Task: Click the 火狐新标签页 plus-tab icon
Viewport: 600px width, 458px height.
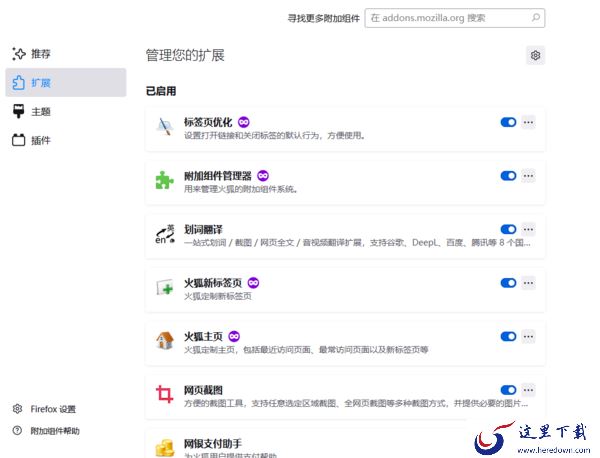Action: (165, 287)
